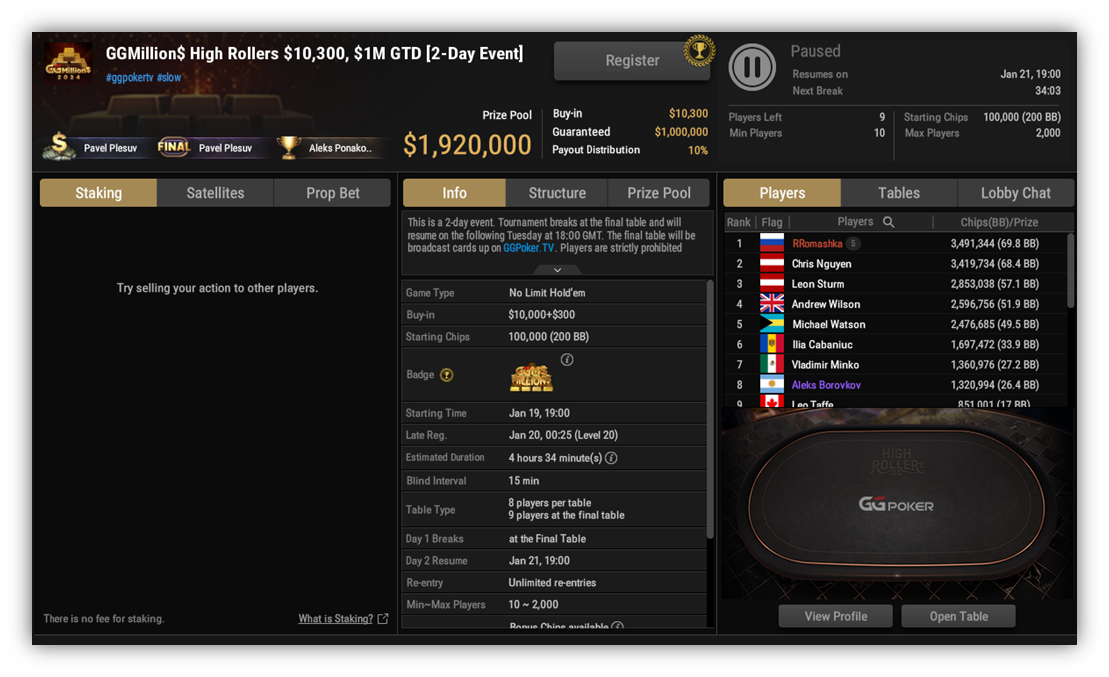Switch to the Satellites tab
The image size is (1109, 677).
[x=215, y=193]
